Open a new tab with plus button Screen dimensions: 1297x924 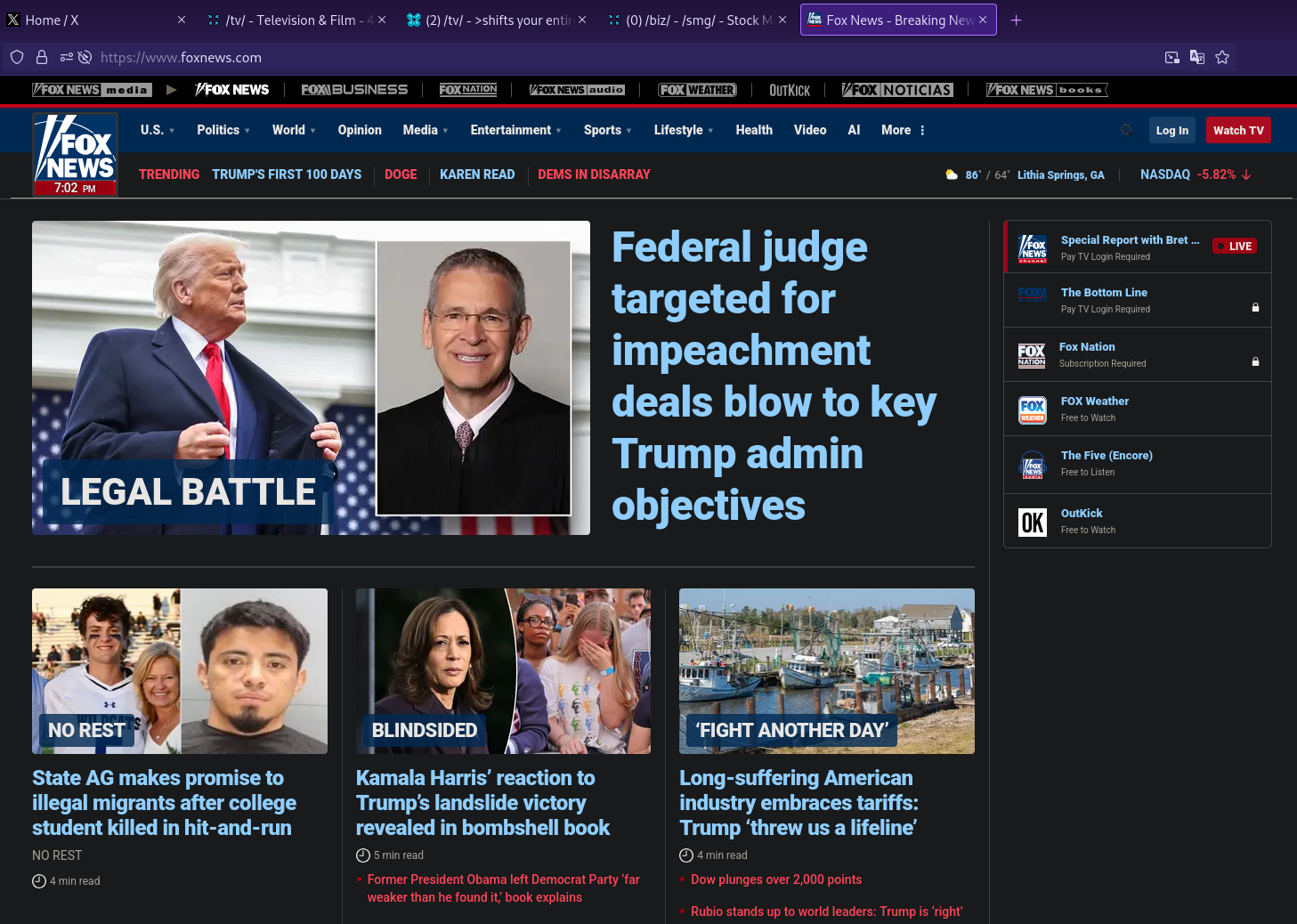point(1016,20)
